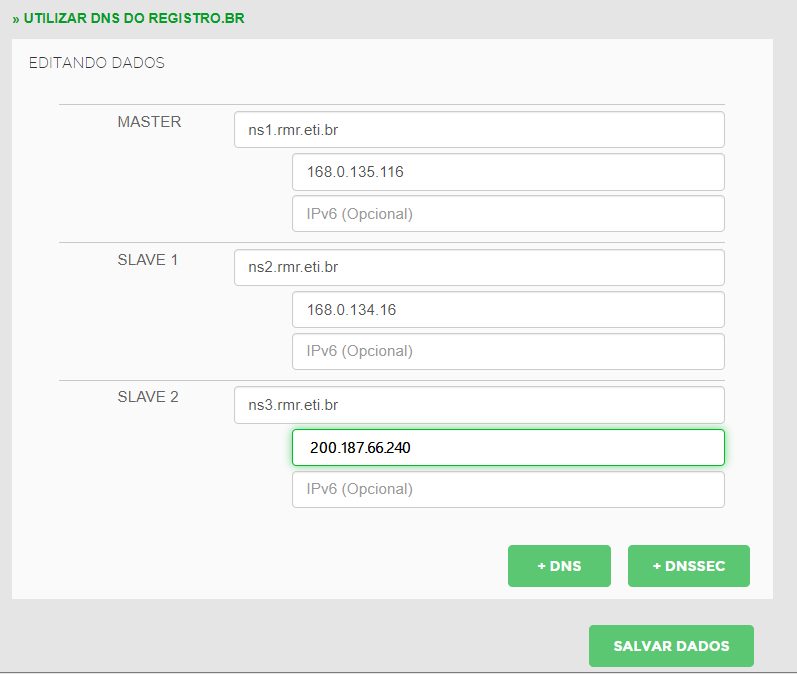Click the Slave 2 IPv6 (Opcional) field

click(508, 489)
